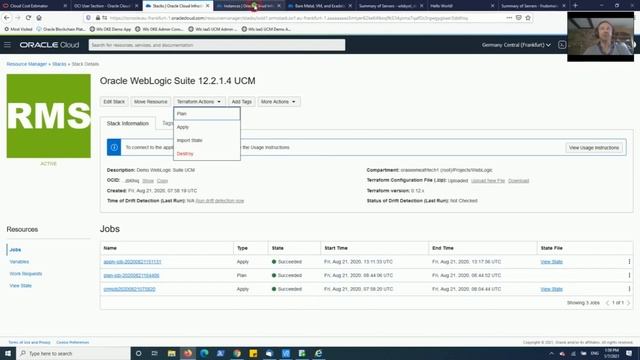Go to the next page of jobs
This screenshot has height=360, width=640.
[629, 303]
